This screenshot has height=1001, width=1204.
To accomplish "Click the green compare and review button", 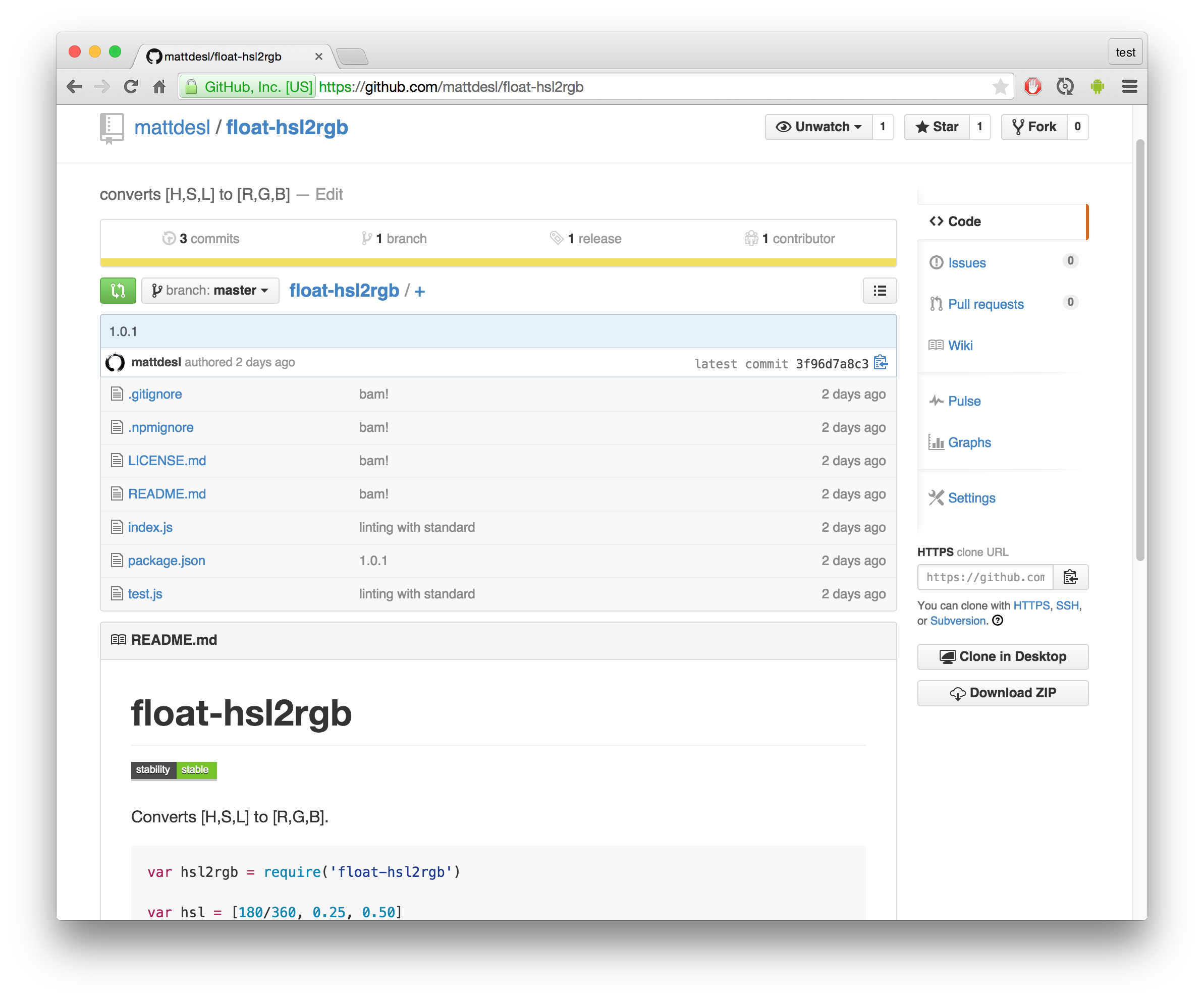I will [118, 290].
